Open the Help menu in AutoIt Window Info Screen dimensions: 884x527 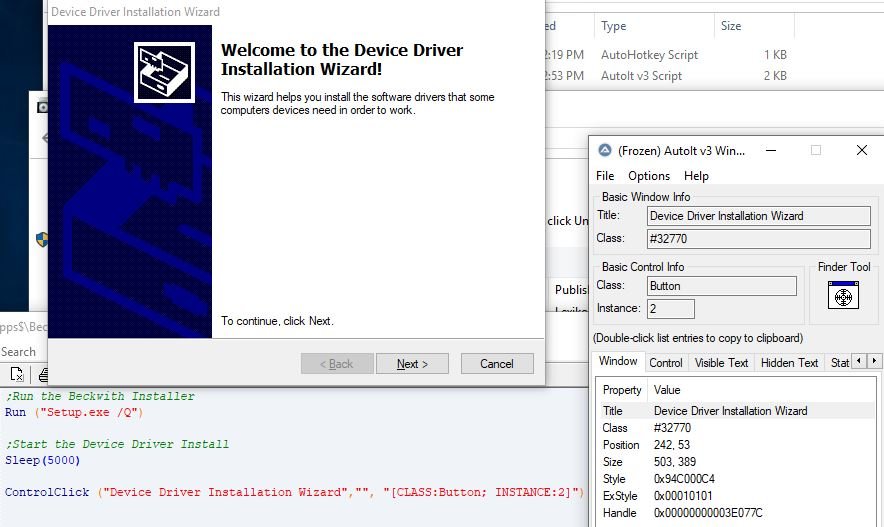[x=696, y=176]
